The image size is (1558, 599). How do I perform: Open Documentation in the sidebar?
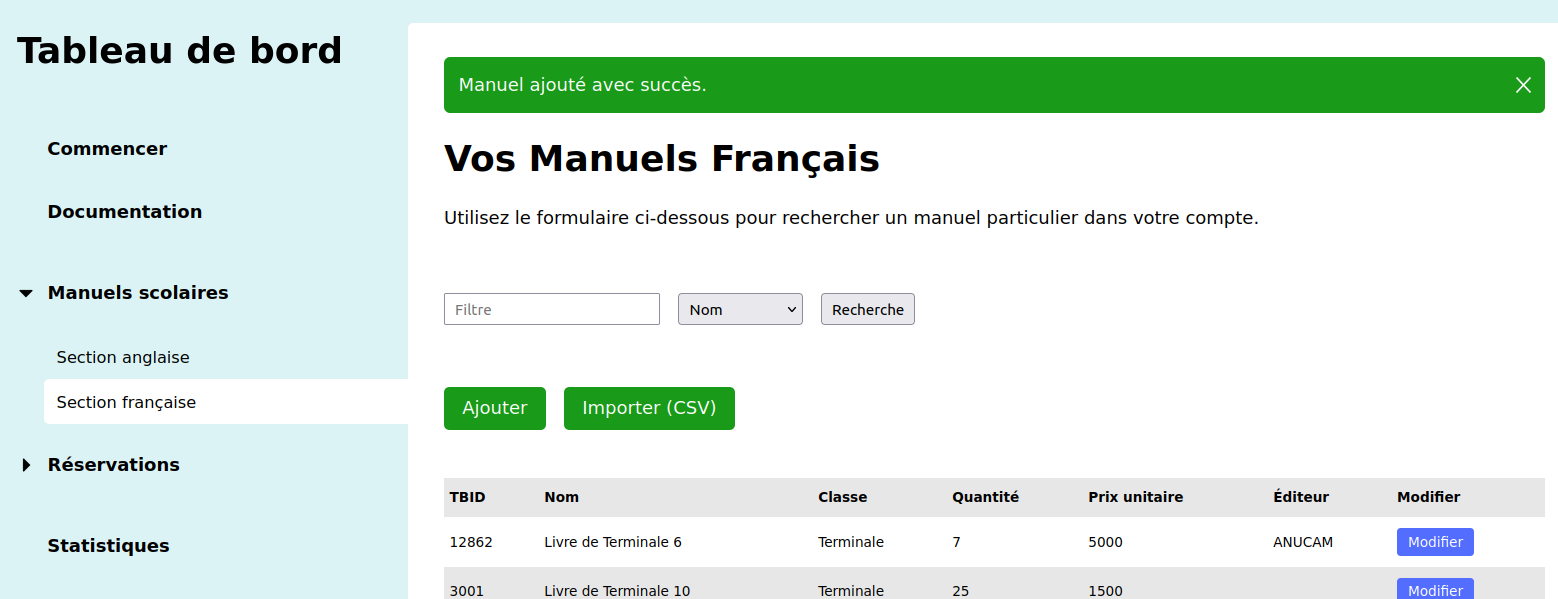coord(125,212)
